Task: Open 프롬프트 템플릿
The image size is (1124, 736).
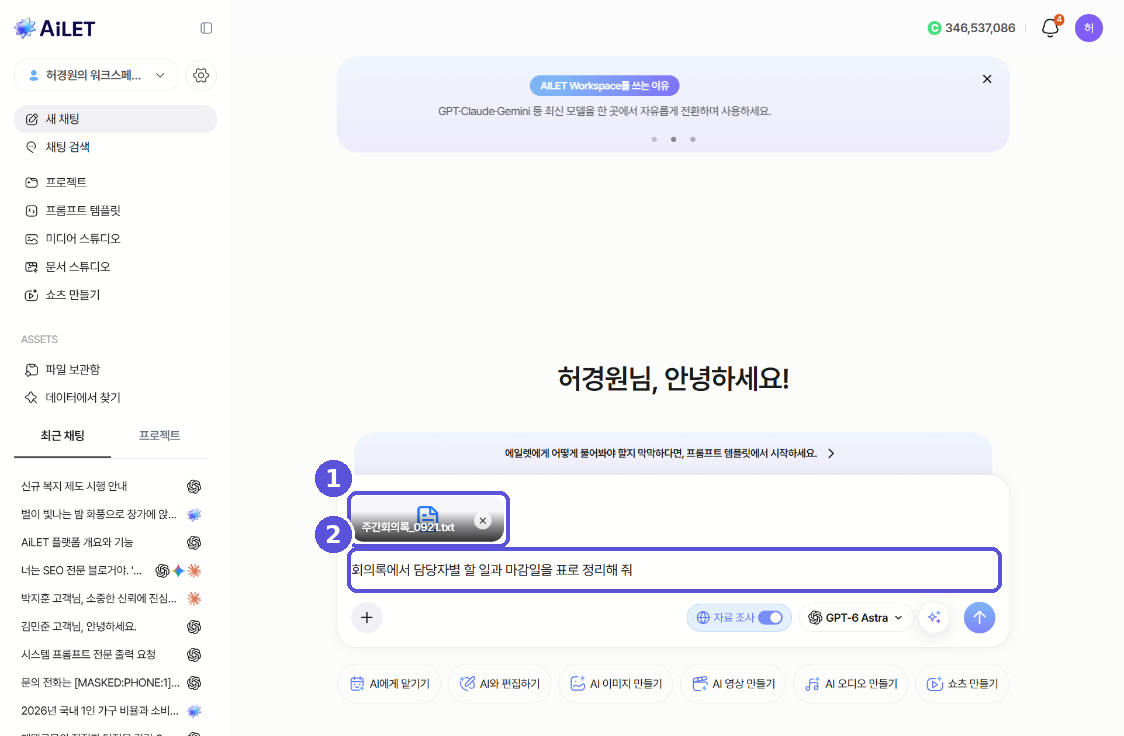Action: [115, 211]
